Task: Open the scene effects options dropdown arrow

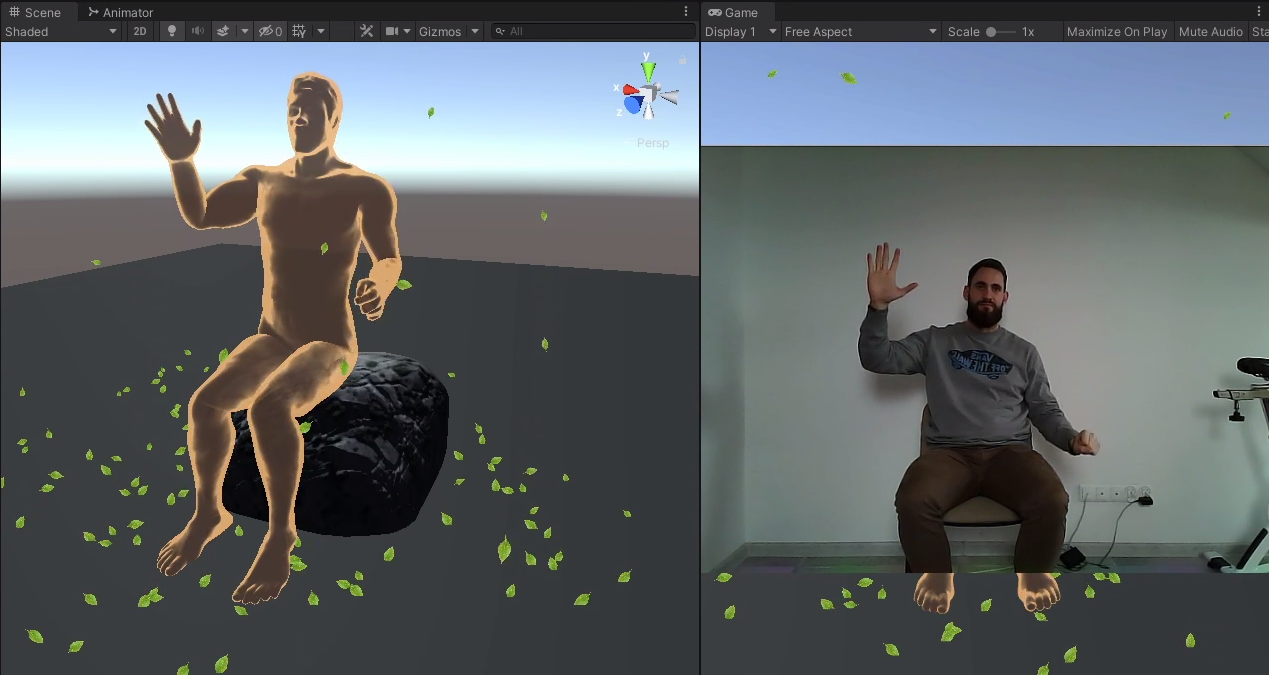Action: pos(245,31)
